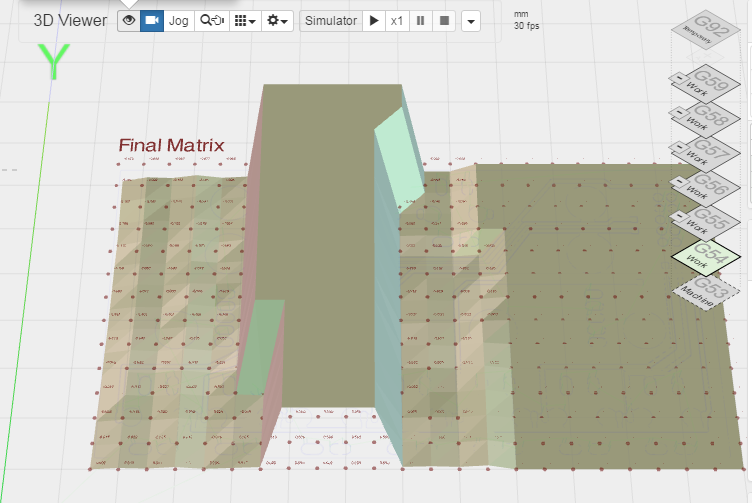
Task: Expand the rightmost toolbar caret dropdown
Action: [471, 21]
